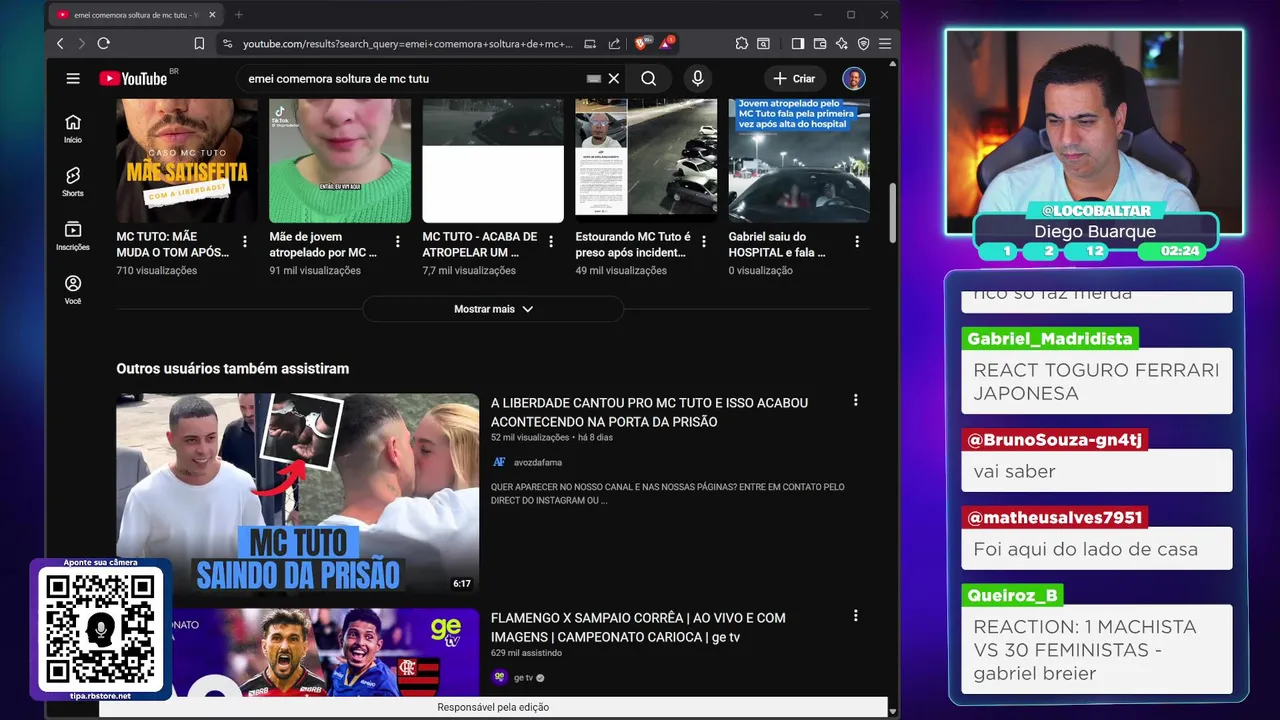Open options for 'Mãe de jovem atropelado' short
This screenshot has height=720, width=1280.
tap(398, 241)
